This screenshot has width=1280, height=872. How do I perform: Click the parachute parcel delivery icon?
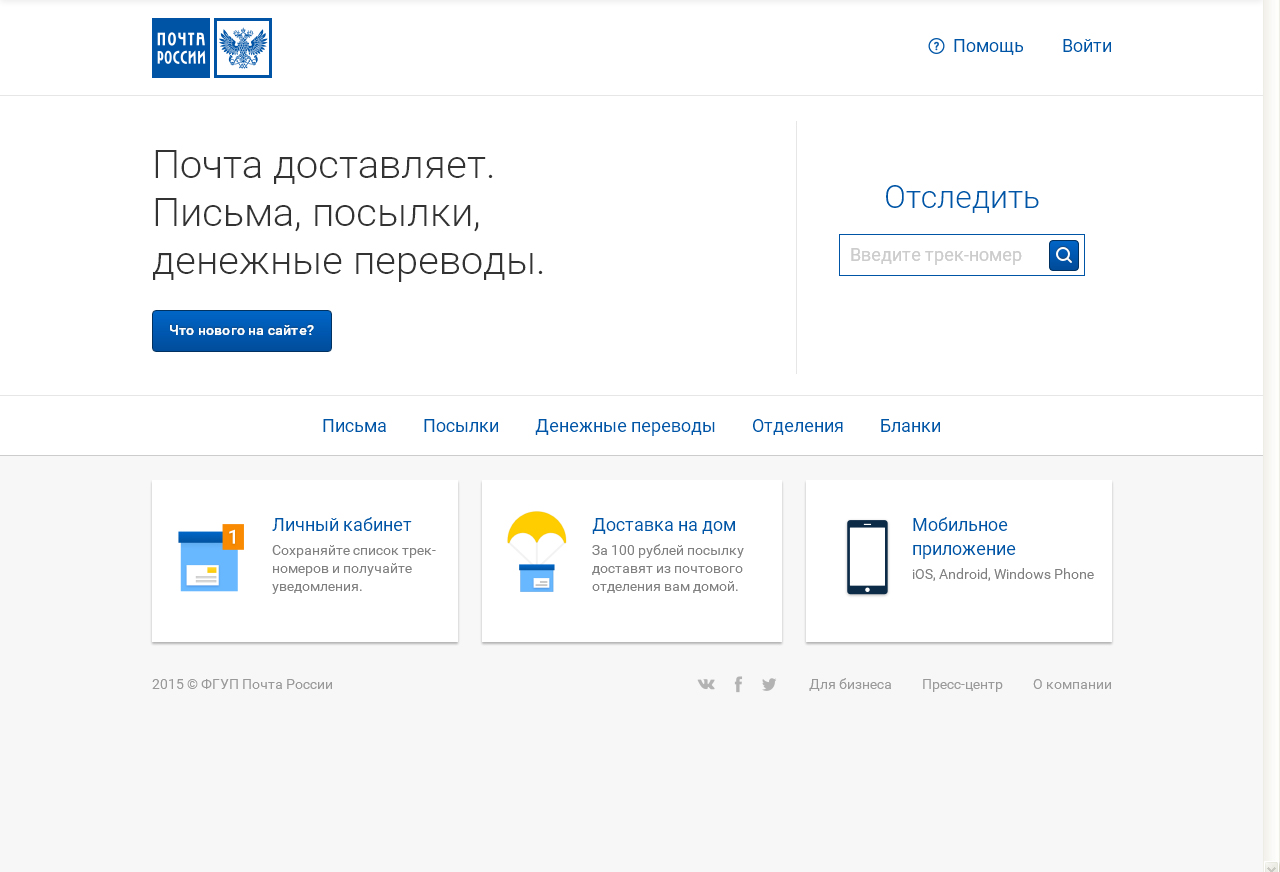pos(537,552)
